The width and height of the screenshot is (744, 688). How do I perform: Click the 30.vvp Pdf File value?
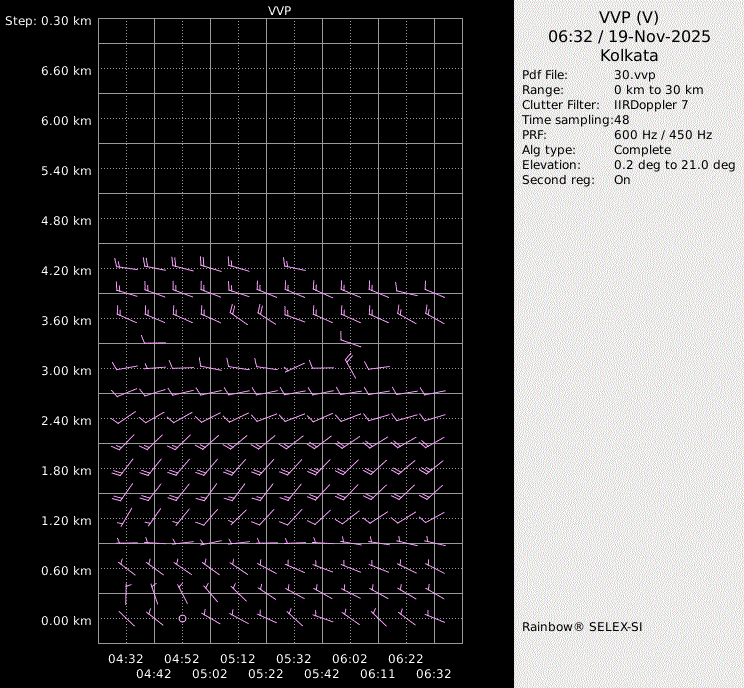pyautogui.click(x=634, y=75)
